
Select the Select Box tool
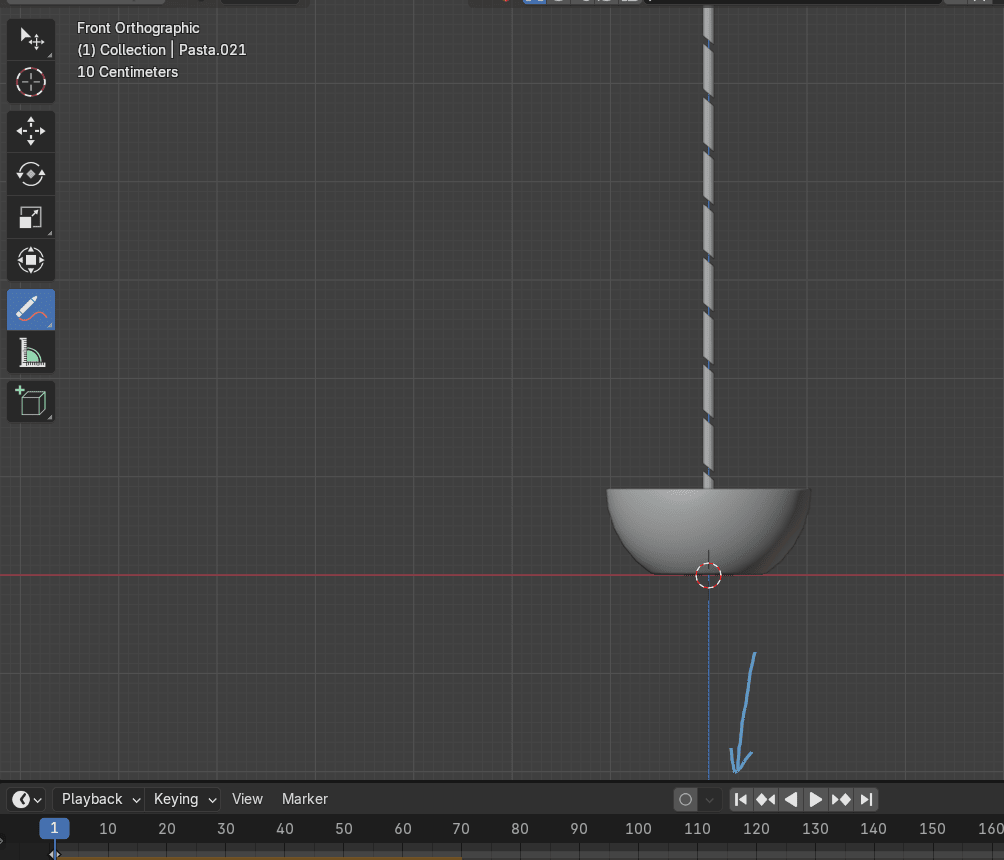[31, 39]
